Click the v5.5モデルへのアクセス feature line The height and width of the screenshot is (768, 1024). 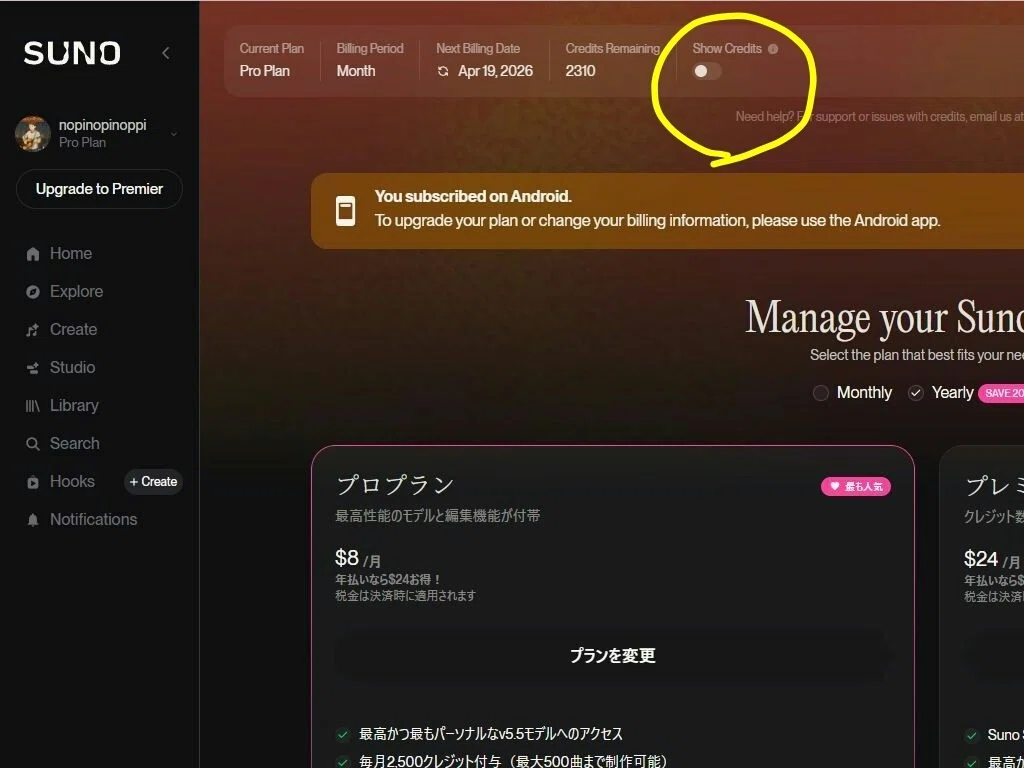click(490, 735)
